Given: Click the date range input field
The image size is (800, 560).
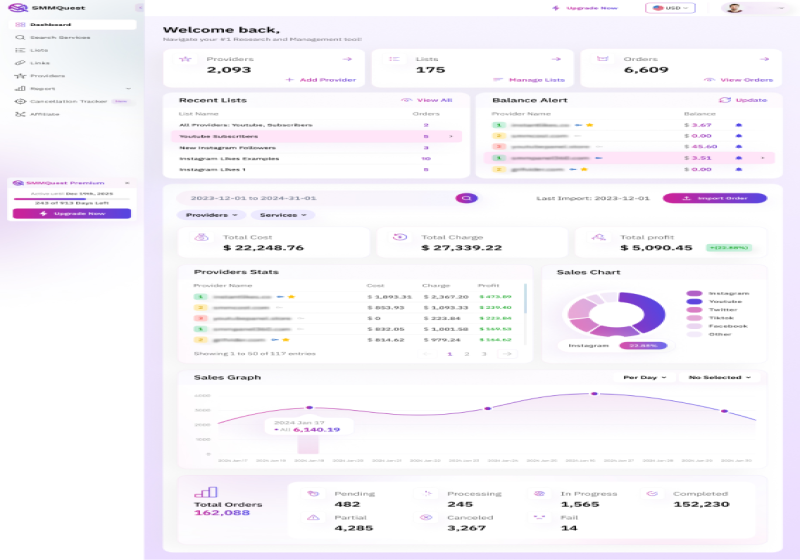Looking at the screenshot, I should pyautogui.click(x=310, y=198).
